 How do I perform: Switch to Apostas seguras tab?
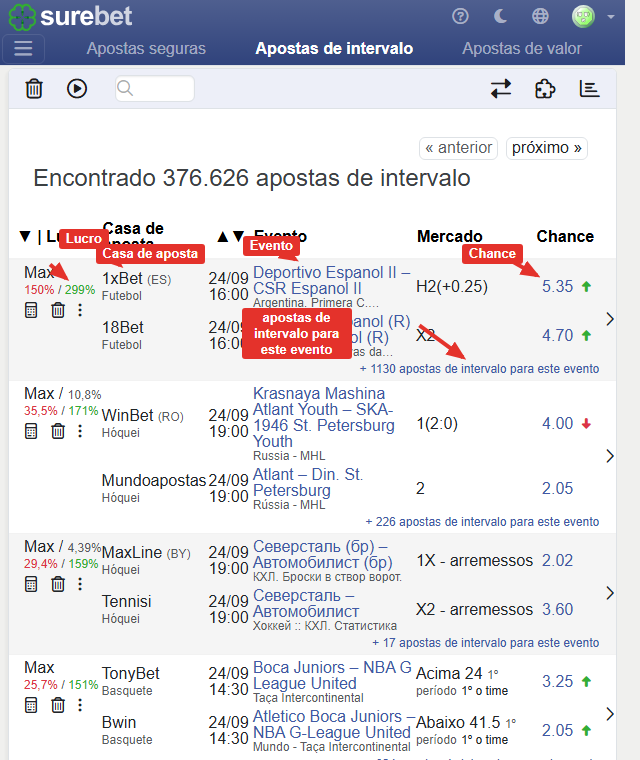146,48
